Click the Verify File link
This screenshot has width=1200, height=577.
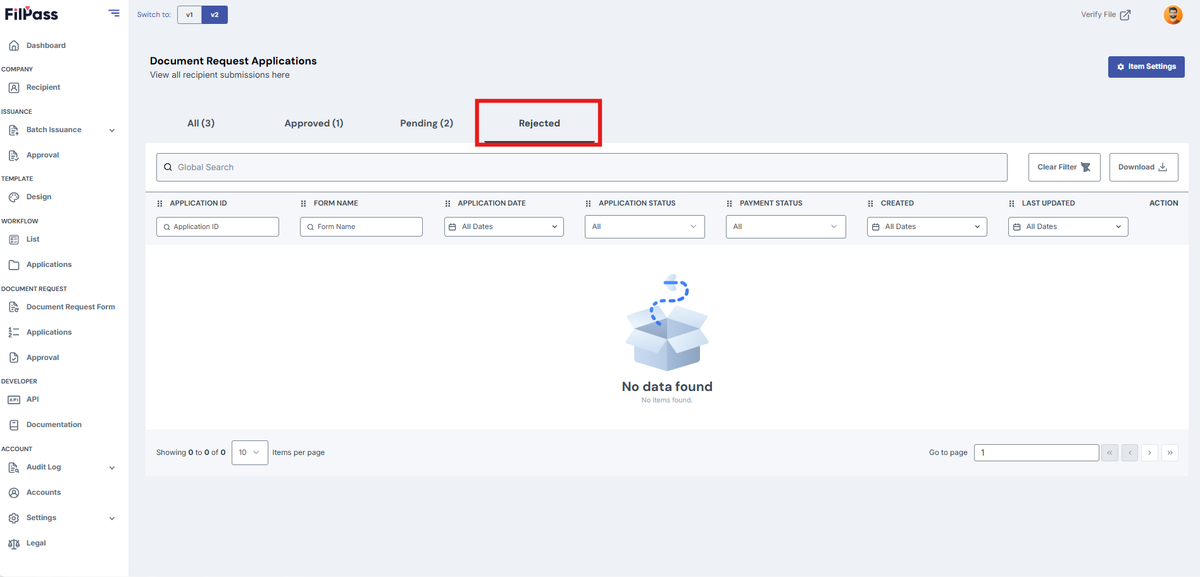coord(1106,15)
